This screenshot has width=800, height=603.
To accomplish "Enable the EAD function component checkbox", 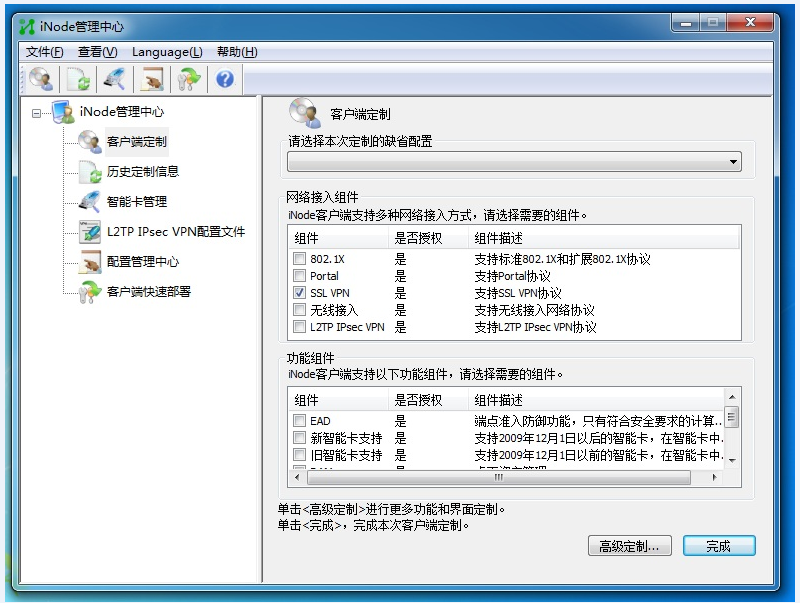I will click(x=299, y=421).
